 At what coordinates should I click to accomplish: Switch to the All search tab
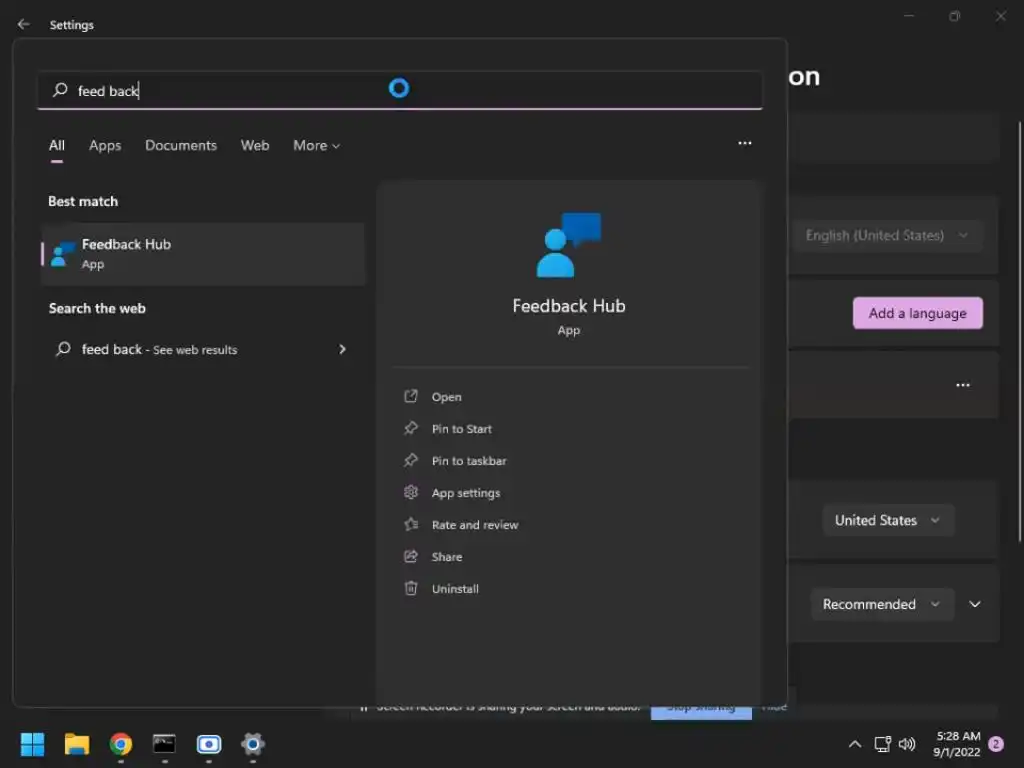point(57,146)
